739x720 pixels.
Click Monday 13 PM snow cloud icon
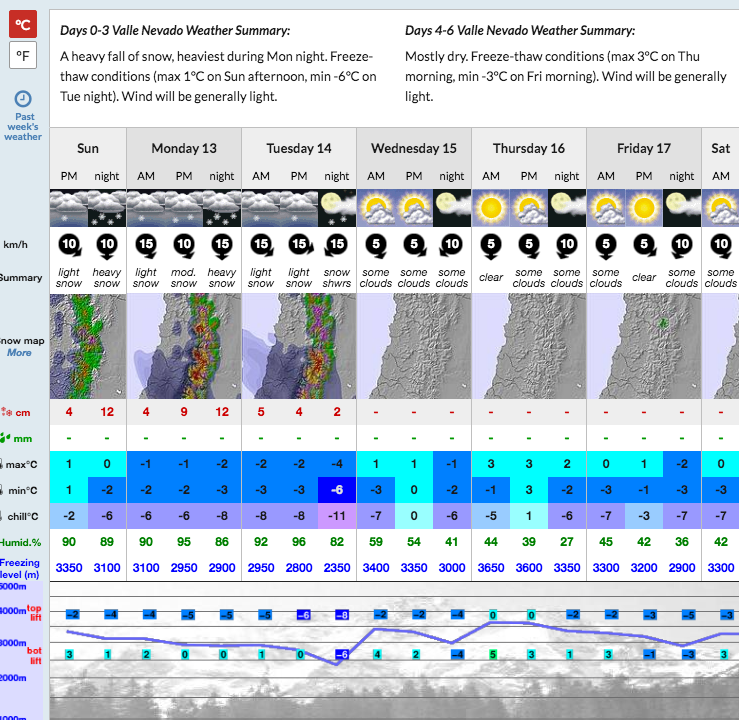[x=184, y=208]
